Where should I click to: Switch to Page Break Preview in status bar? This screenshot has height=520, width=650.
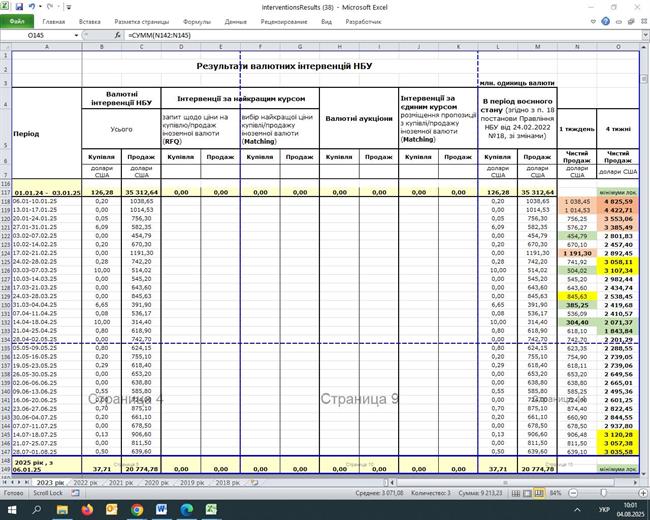pyautogui.click(x=539, y=493)
